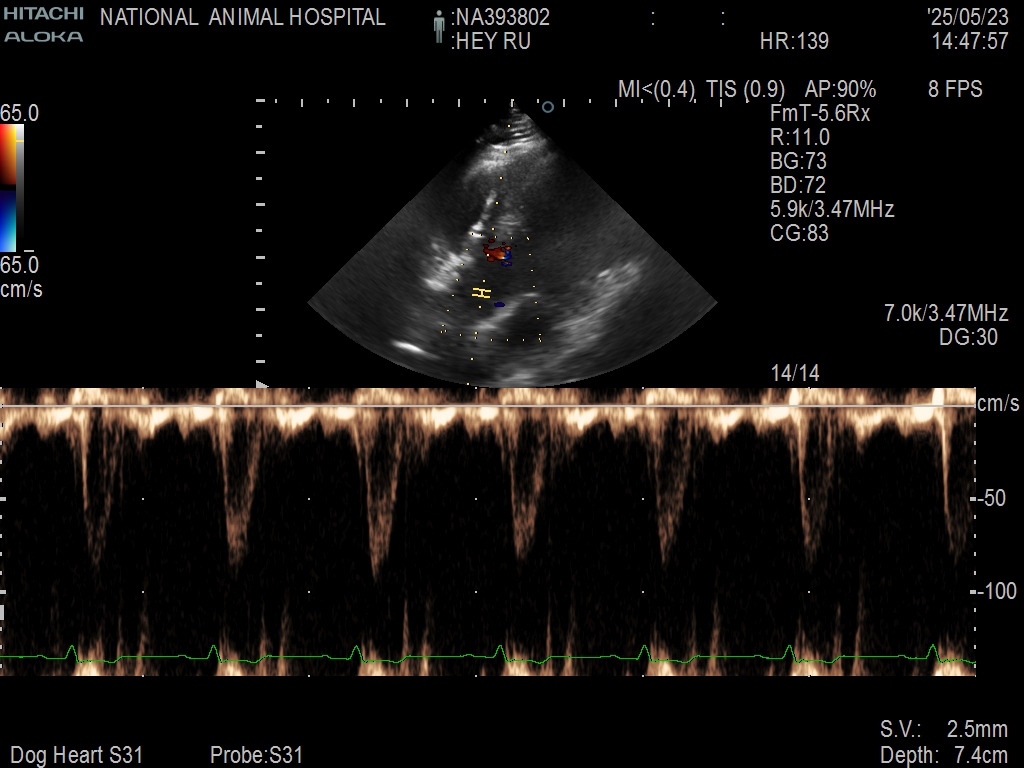Click the white Doppler baseline

pos(488,406)
